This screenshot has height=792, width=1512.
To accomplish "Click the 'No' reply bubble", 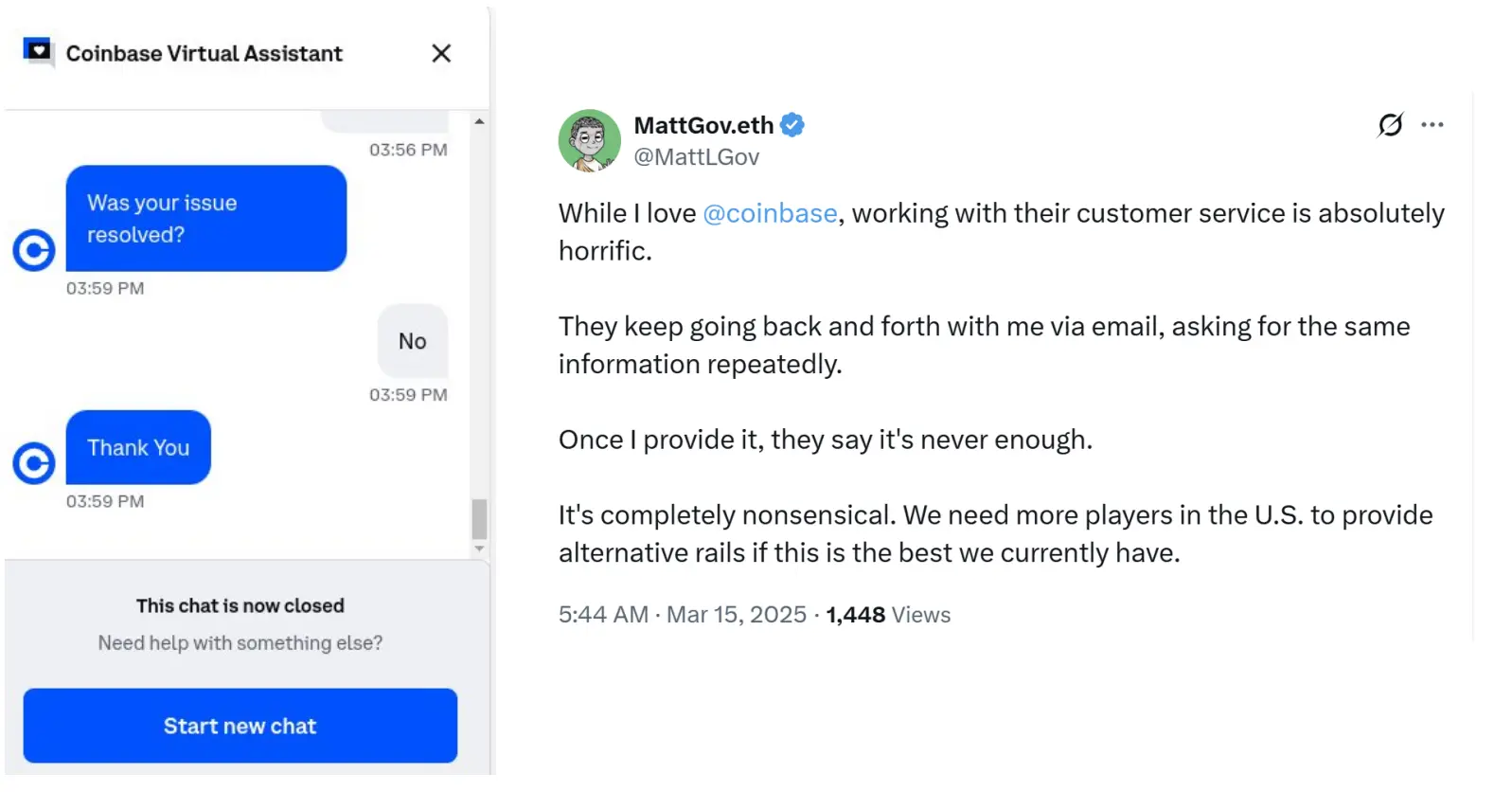I will point(413,341).
